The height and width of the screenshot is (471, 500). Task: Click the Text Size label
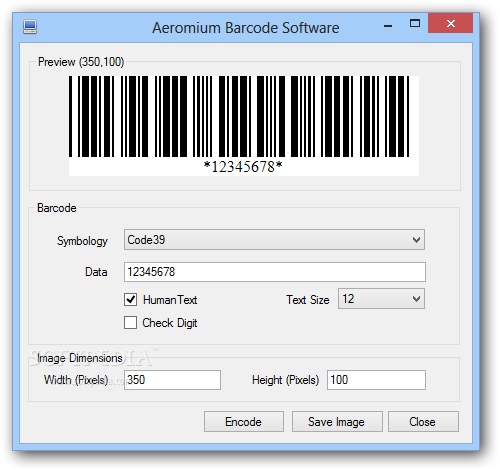coord(308,300)
